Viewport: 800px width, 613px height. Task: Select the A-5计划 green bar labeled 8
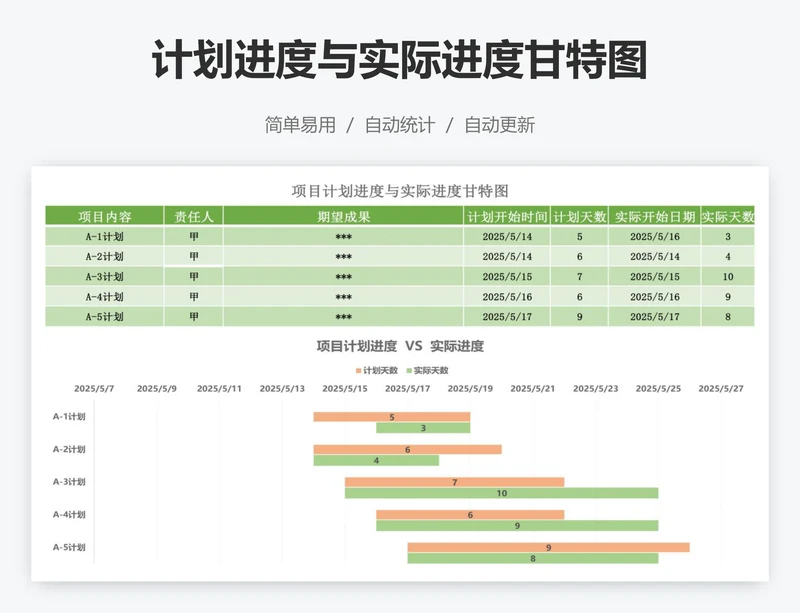coord(533,558)
